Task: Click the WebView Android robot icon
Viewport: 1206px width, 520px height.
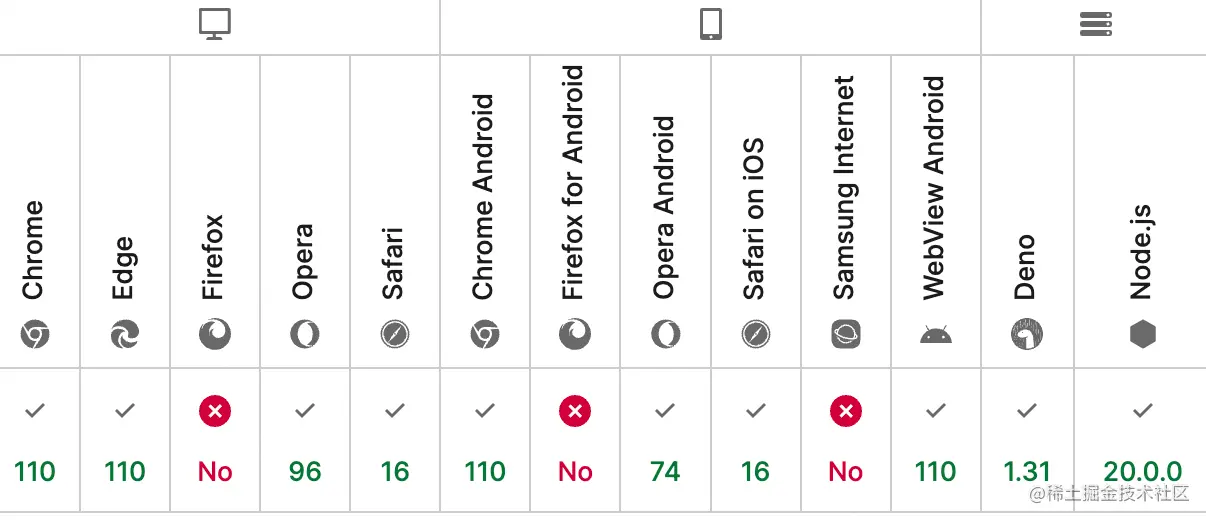Action: point(936,335)
